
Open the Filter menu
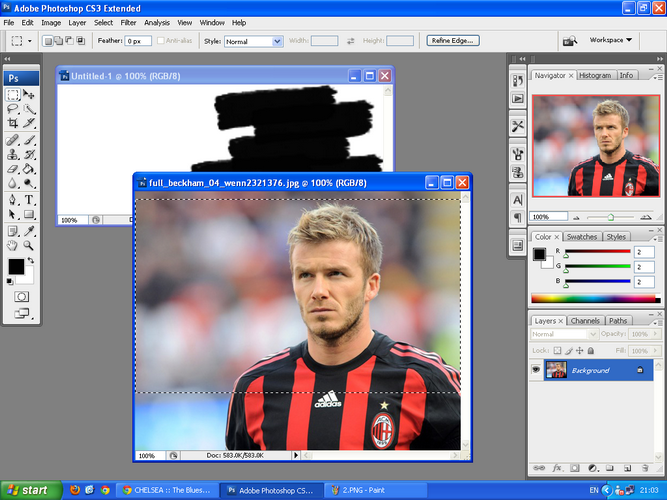128,23
